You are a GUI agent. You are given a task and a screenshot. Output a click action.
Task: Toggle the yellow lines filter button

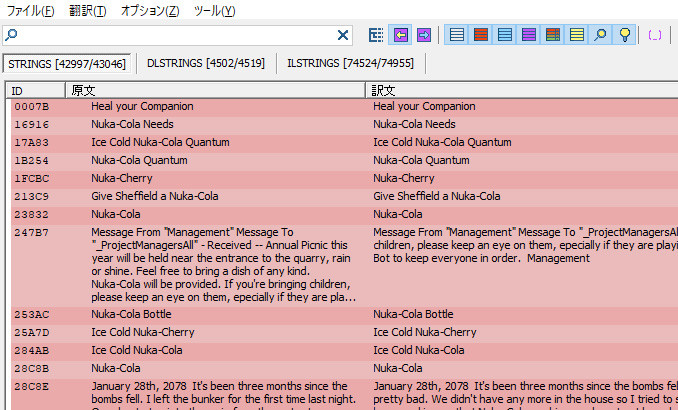pos(577,35)
